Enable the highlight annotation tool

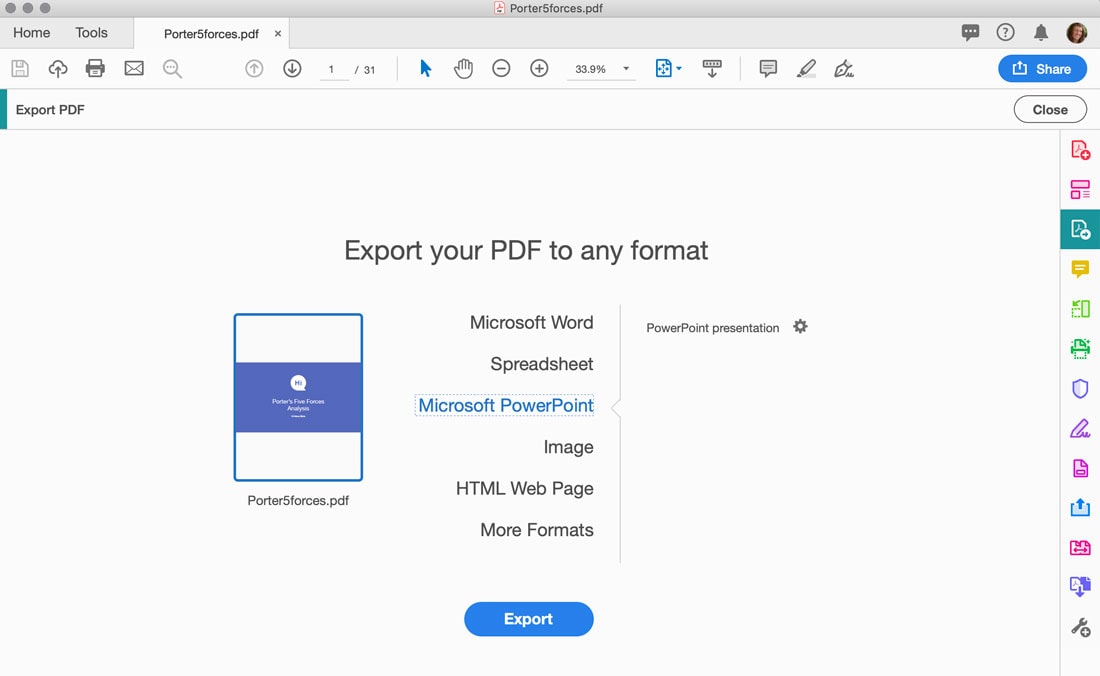tap(806, 68)
